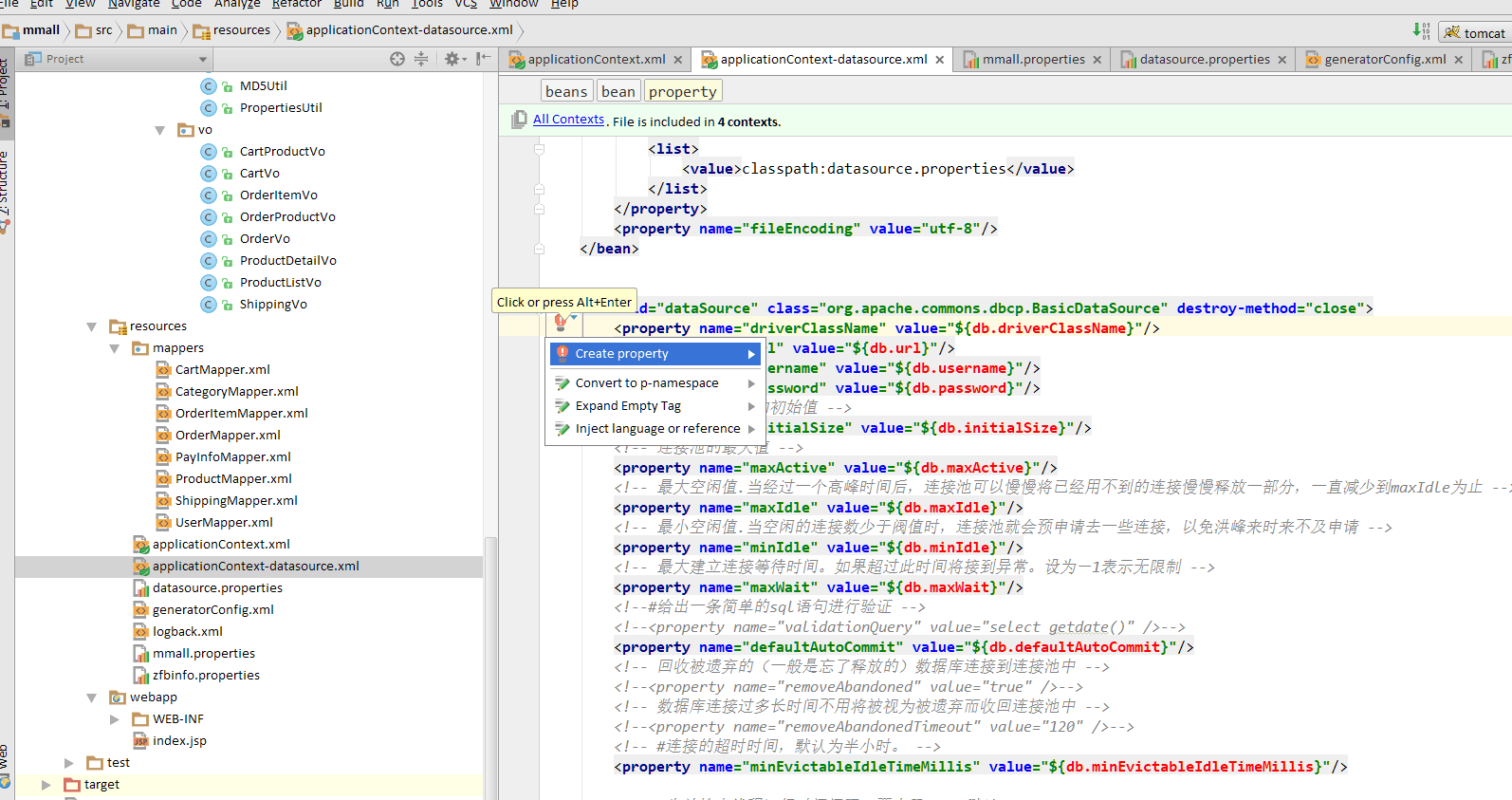Close the mmall.properties editor tab
The height and width of the screenshot is (800, 1512).
pos(1097,60)
